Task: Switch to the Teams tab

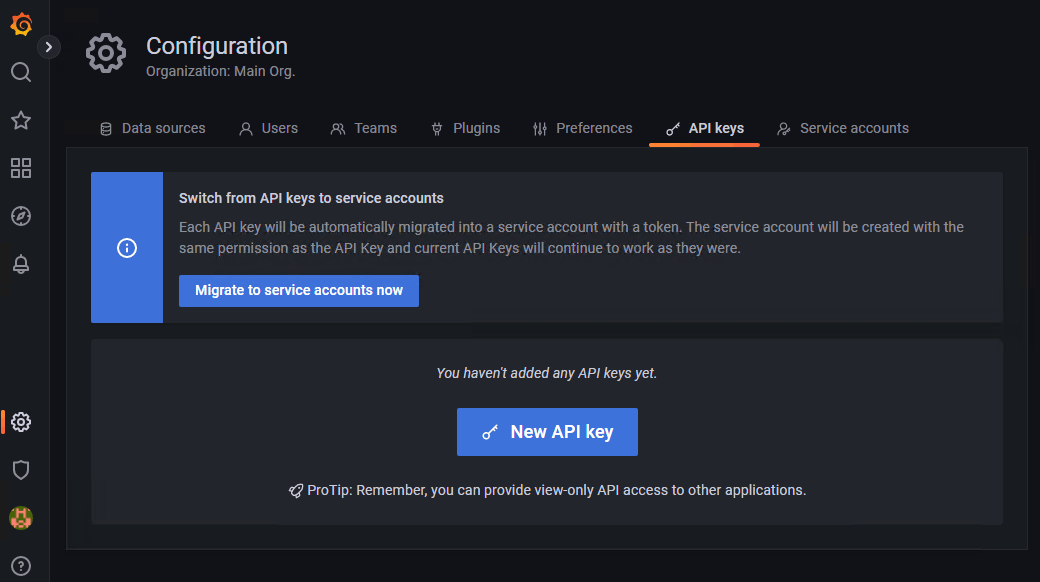Action: tap(364, 128)
